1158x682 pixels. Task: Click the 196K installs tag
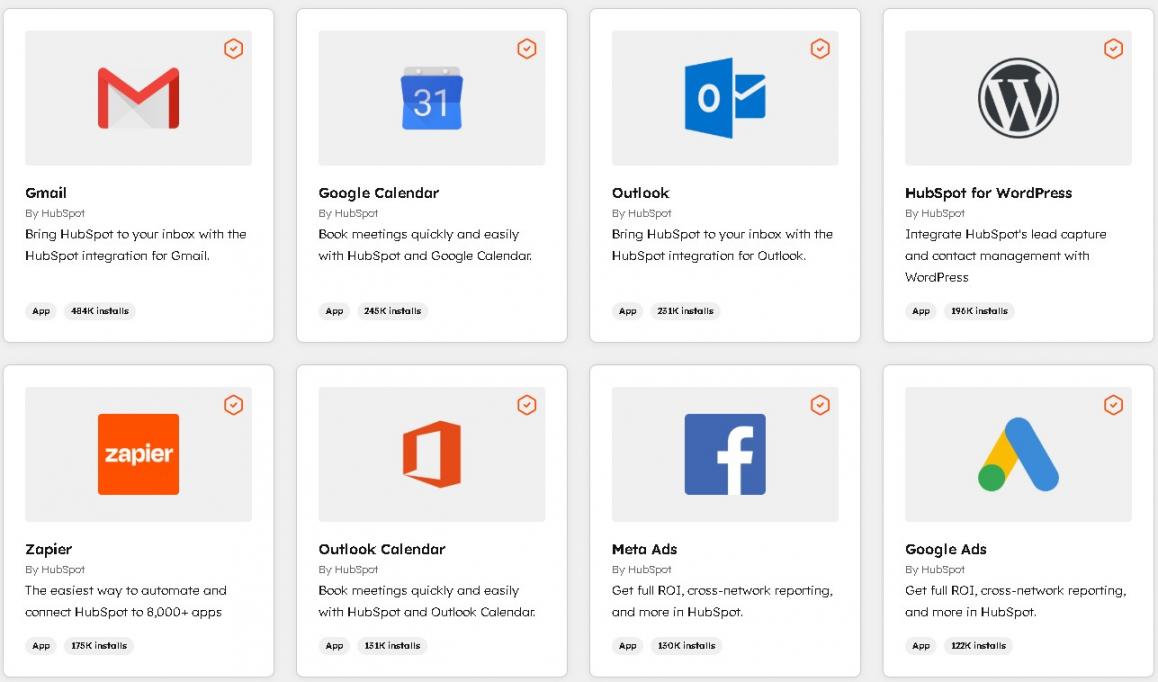979,311
